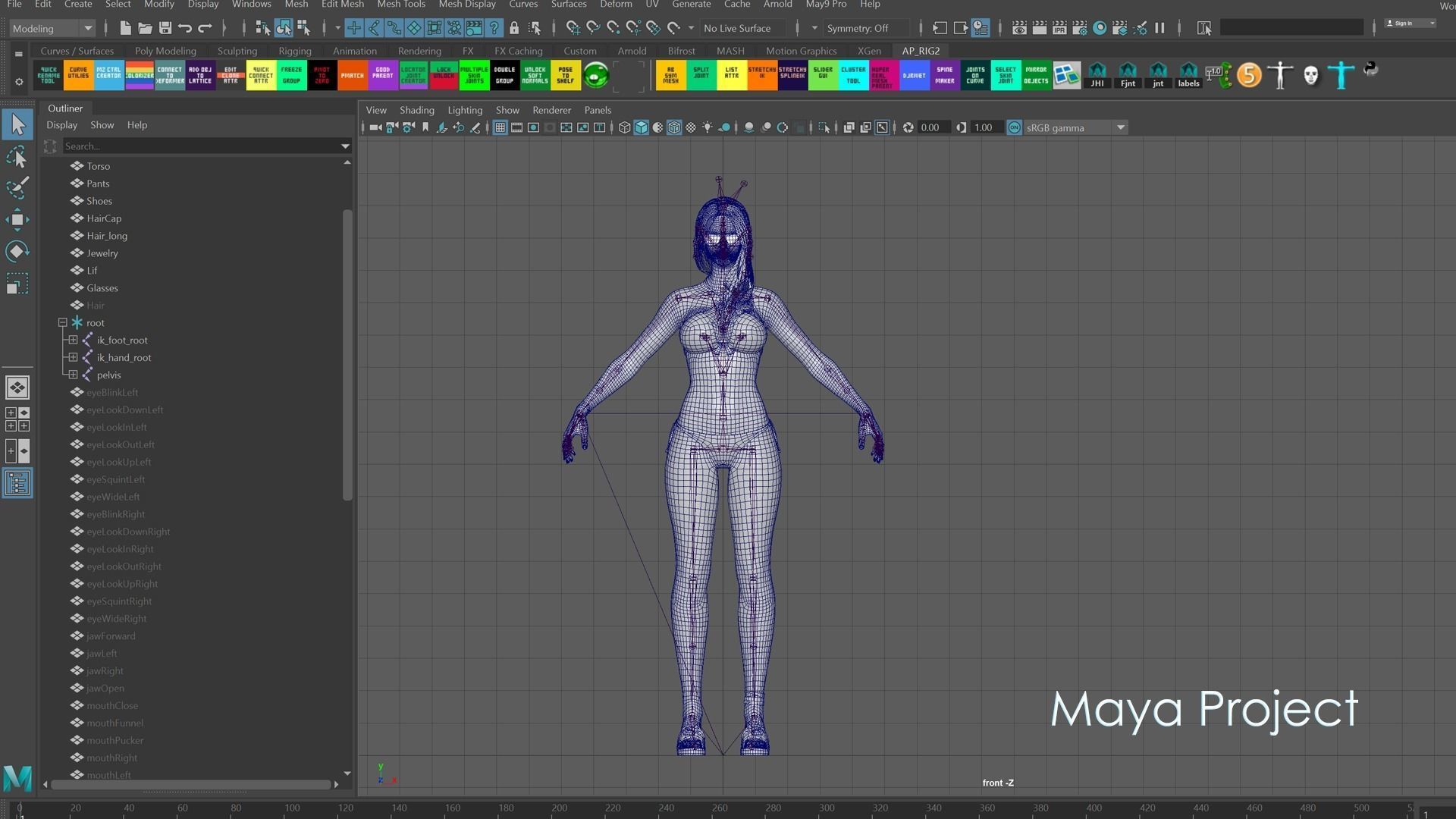
Task: Expand ik_foot_root in the Outliner
Action: [73, 340]
